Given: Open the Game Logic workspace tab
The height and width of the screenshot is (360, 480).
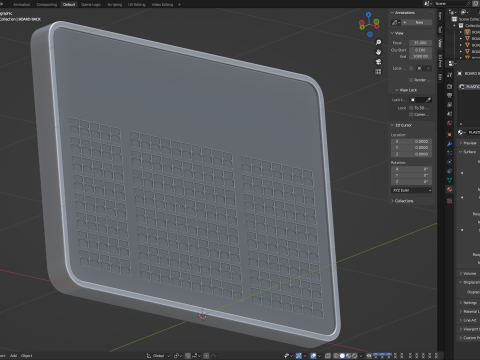Looking at the screenshot, I should tap(91, 5).
